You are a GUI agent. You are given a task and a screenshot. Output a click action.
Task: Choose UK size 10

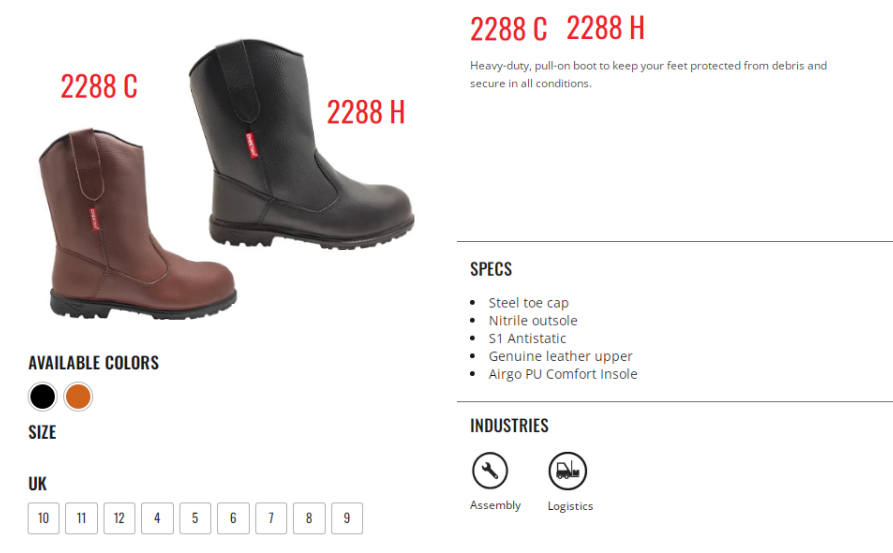point(43,518)
